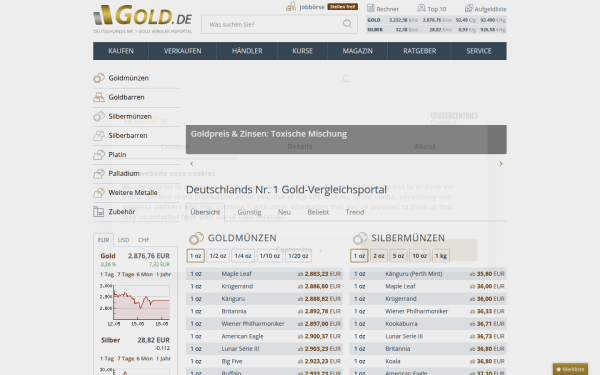
Task: Select the CHF currency tab
Action: (x=143, y=240)
